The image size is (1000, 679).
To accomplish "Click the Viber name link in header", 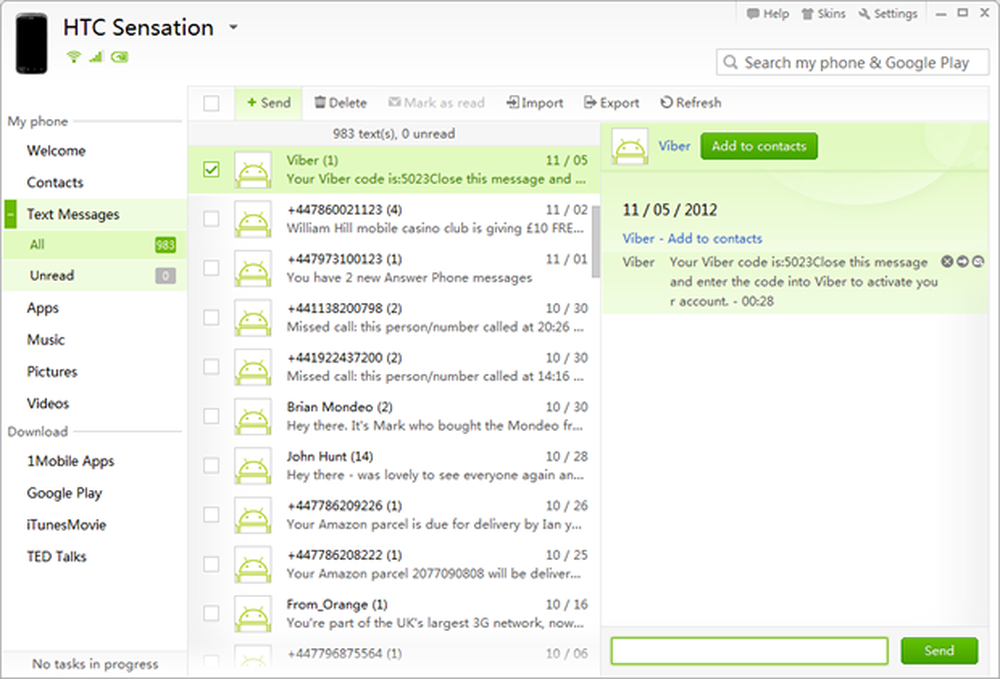I will click(674, 146).
